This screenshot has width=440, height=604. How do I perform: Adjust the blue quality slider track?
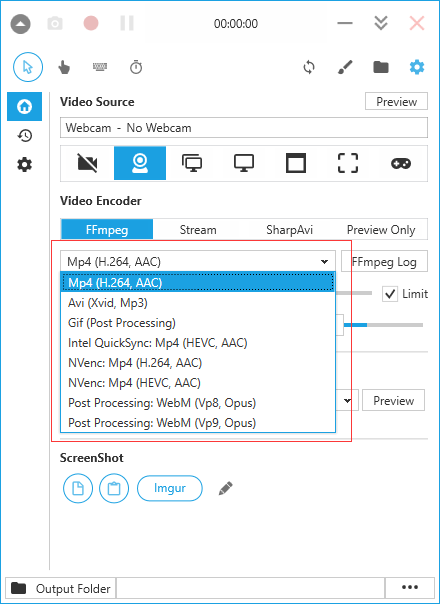383,325
